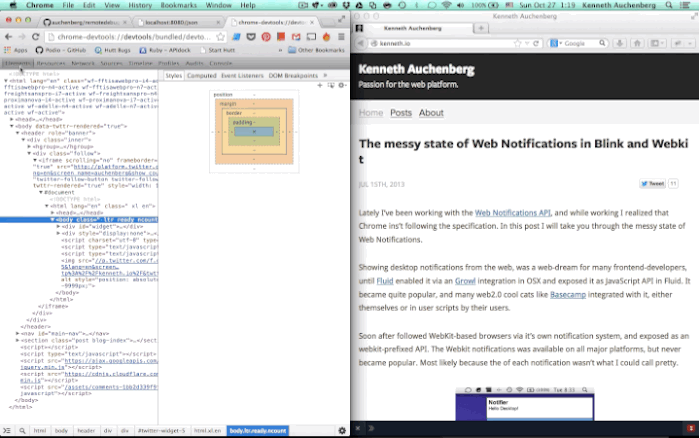Viewport: 700px width, 438px height.
Task: Go to the Firefox home page
Action: (637, 43)
